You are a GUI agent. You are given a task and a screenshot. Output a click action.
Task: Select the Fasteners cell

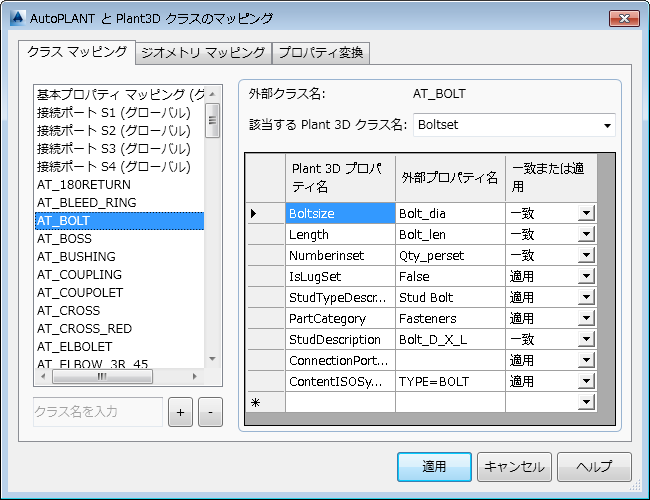pyautogui.click(x=450, y=318)
